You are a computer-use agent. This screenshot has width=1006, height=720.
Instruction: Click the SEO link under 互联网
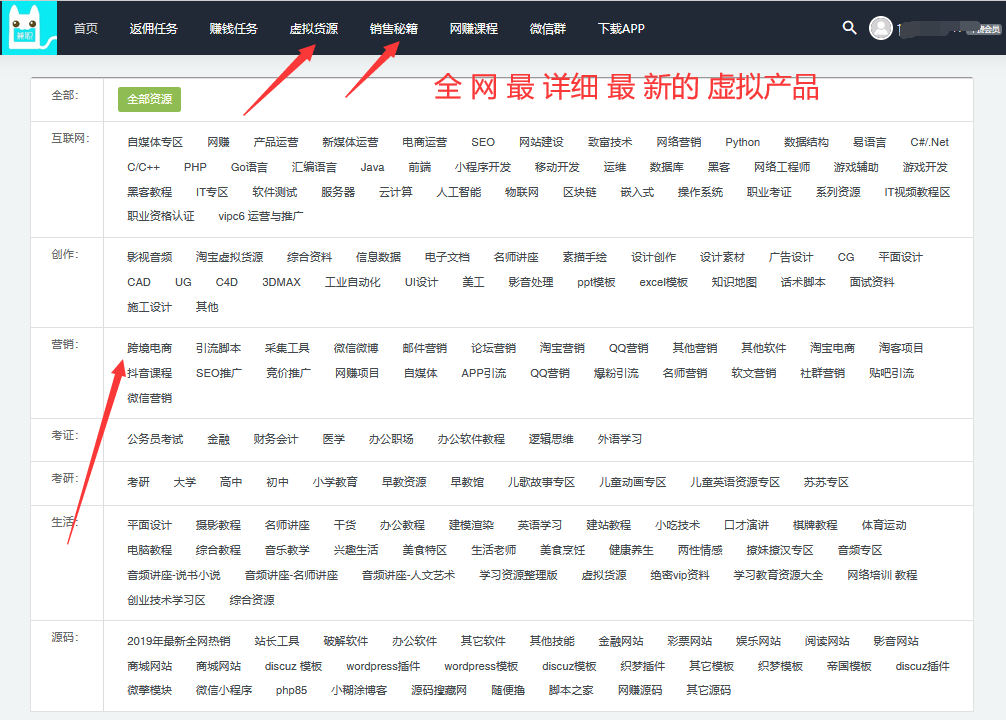point(483,142)
